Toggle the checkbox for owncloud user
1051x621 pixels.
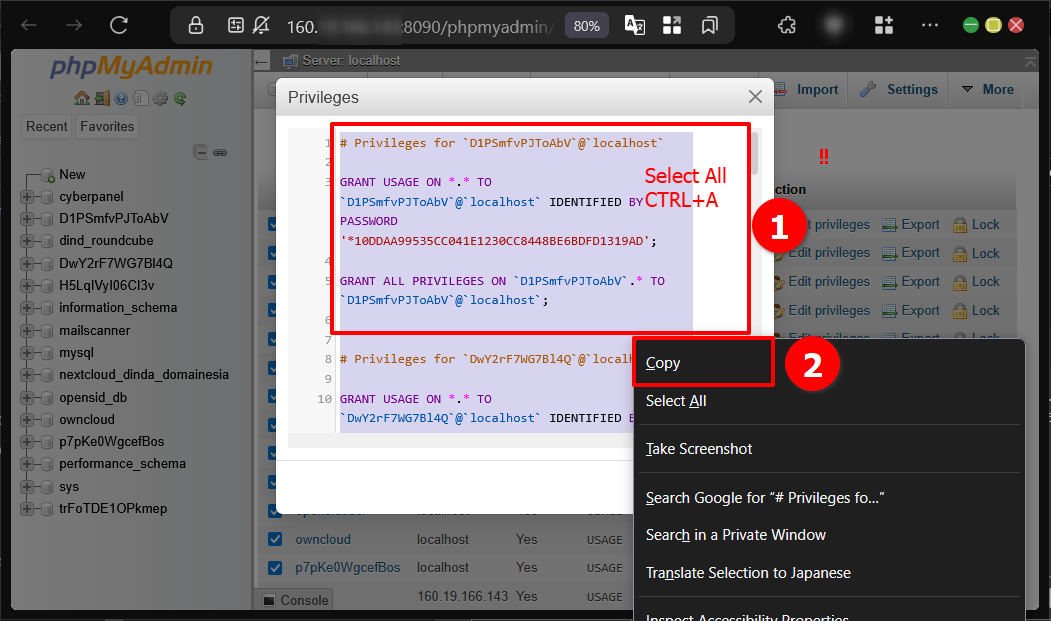(275, 539)
